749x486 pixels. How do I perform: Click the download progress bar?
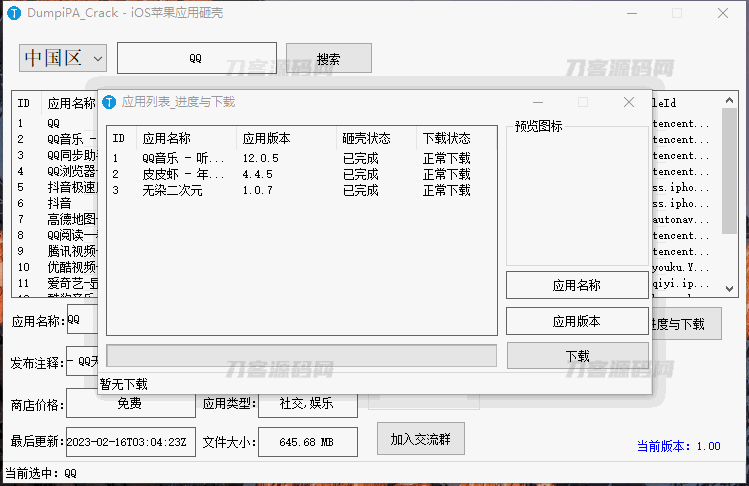pos(301,356)
